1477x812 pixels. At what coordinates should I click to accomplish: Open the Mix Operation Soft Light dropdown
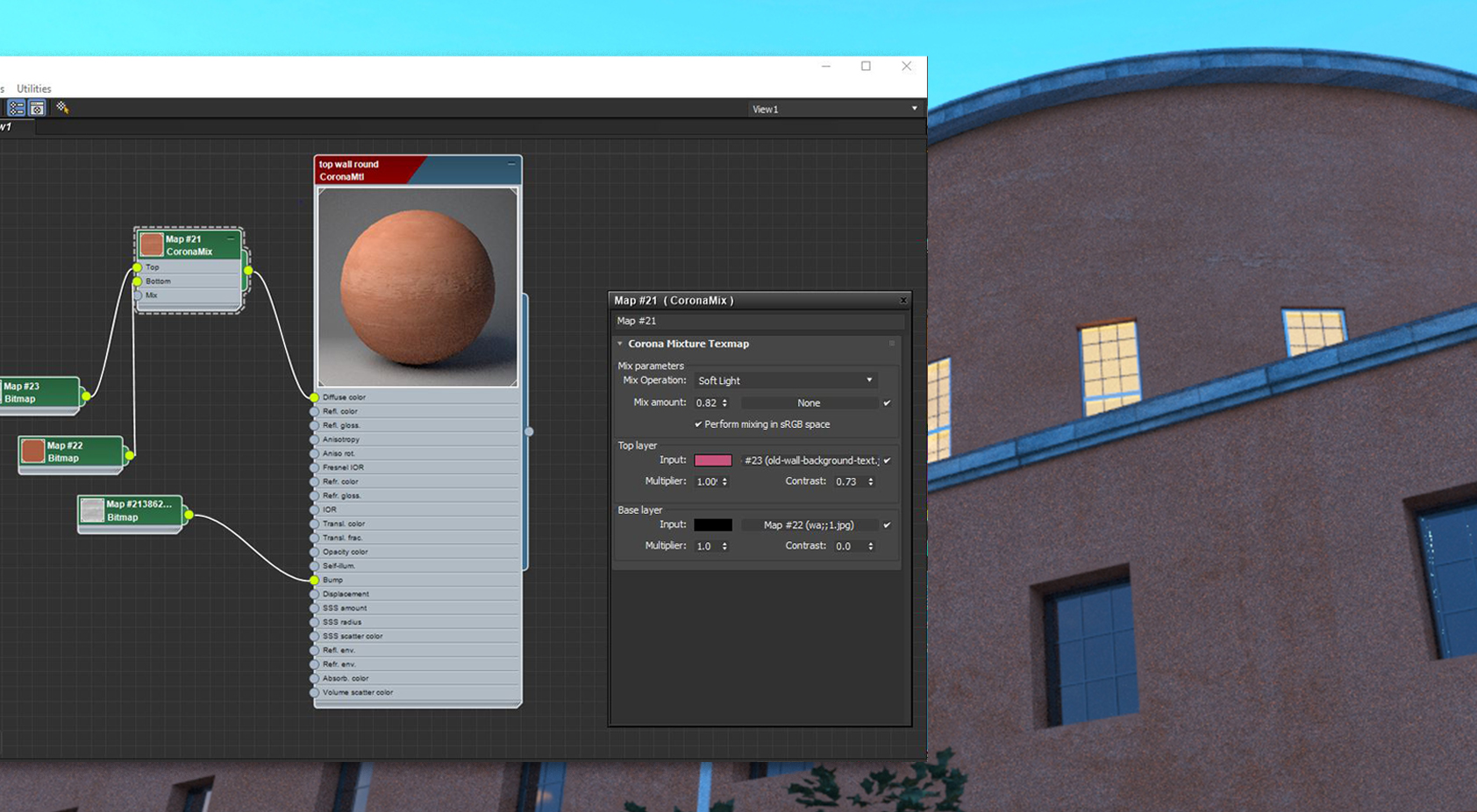tap(785, 381)
